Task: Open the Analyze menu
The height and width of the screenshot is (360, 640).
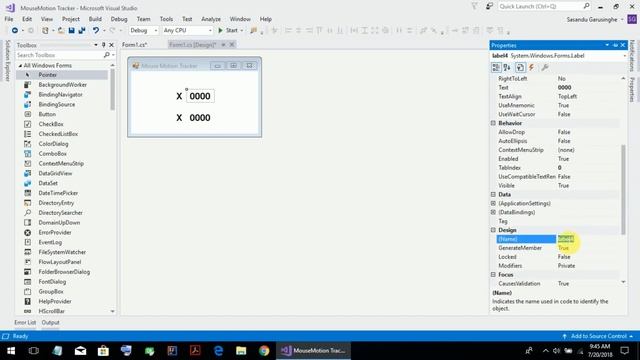Action: tap(211, 19)
